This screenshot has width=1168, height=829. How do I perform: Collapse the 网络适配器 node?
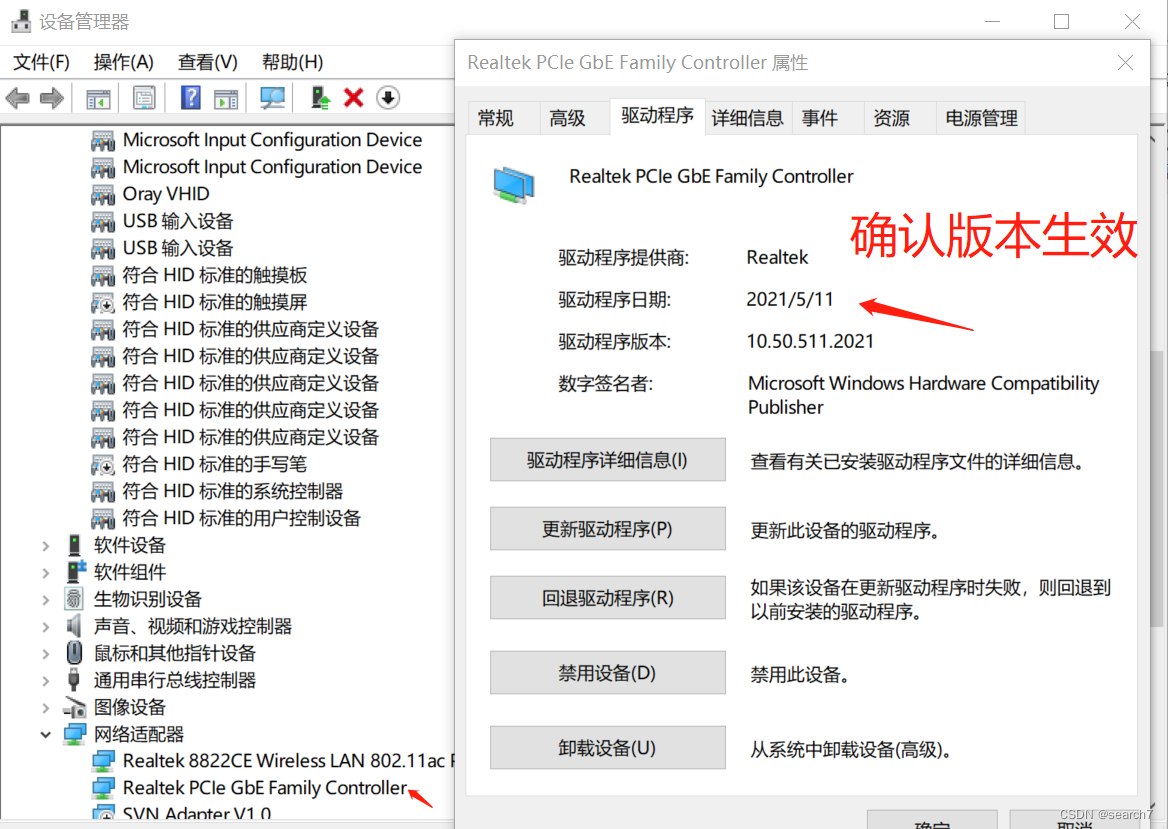(x=46, y=735)
